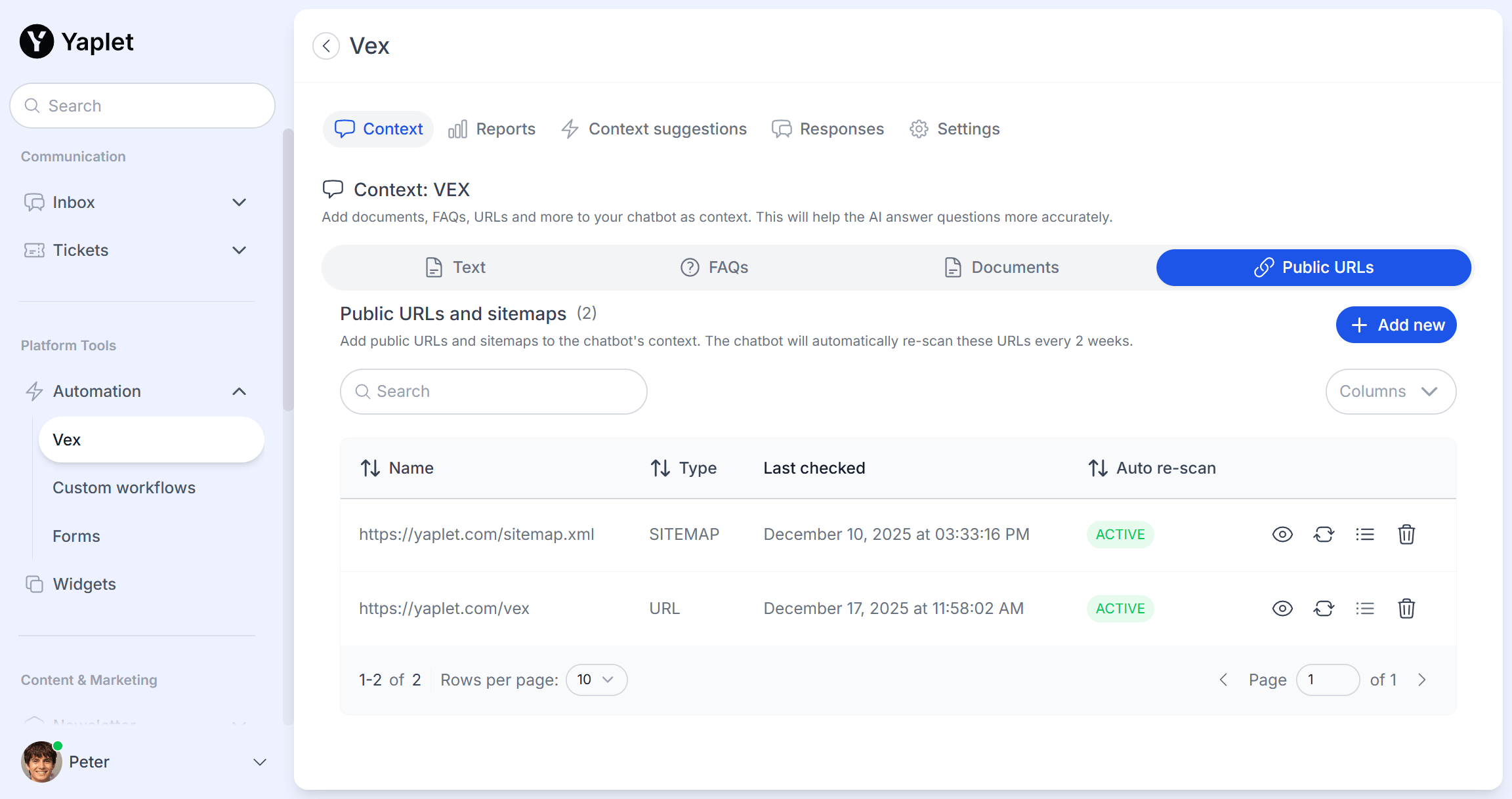The image size is (1512, 799).
Task: Re-scan the yaplet.com/sitemap.xml row
Action: point(1324,535)
